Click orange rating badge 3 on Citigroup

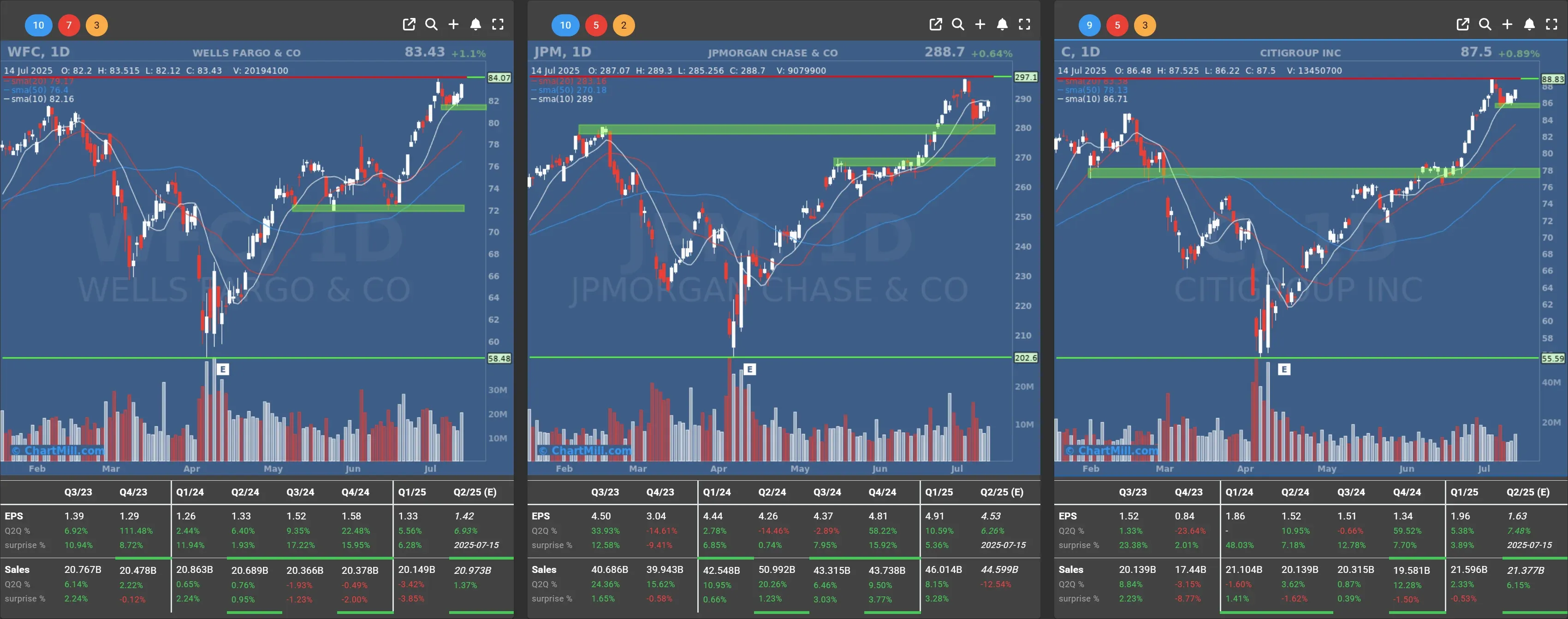[x=1145, y=25]
